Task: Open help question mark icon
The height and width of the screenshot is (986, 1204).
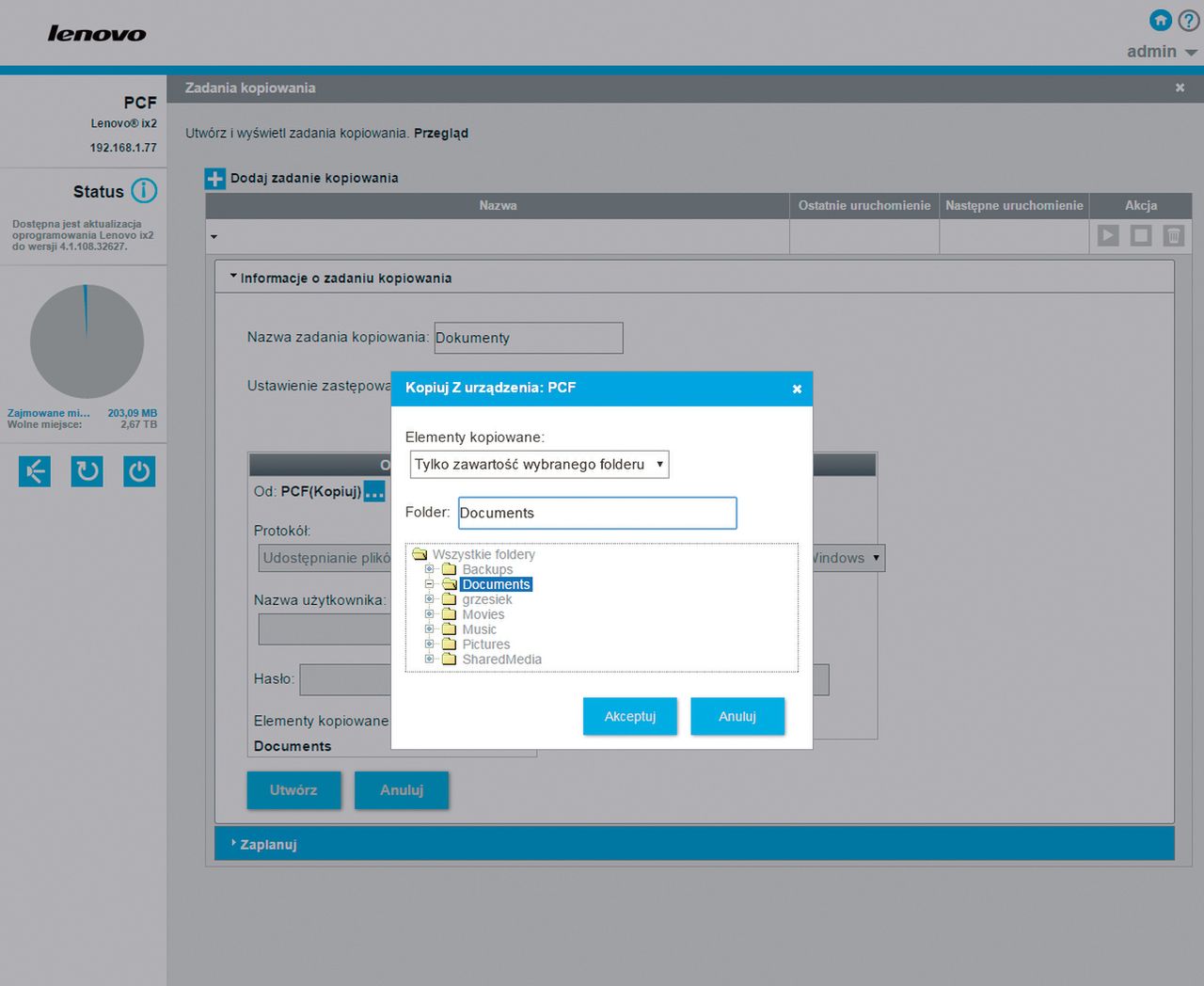Action: click(x=1189, y=21)
